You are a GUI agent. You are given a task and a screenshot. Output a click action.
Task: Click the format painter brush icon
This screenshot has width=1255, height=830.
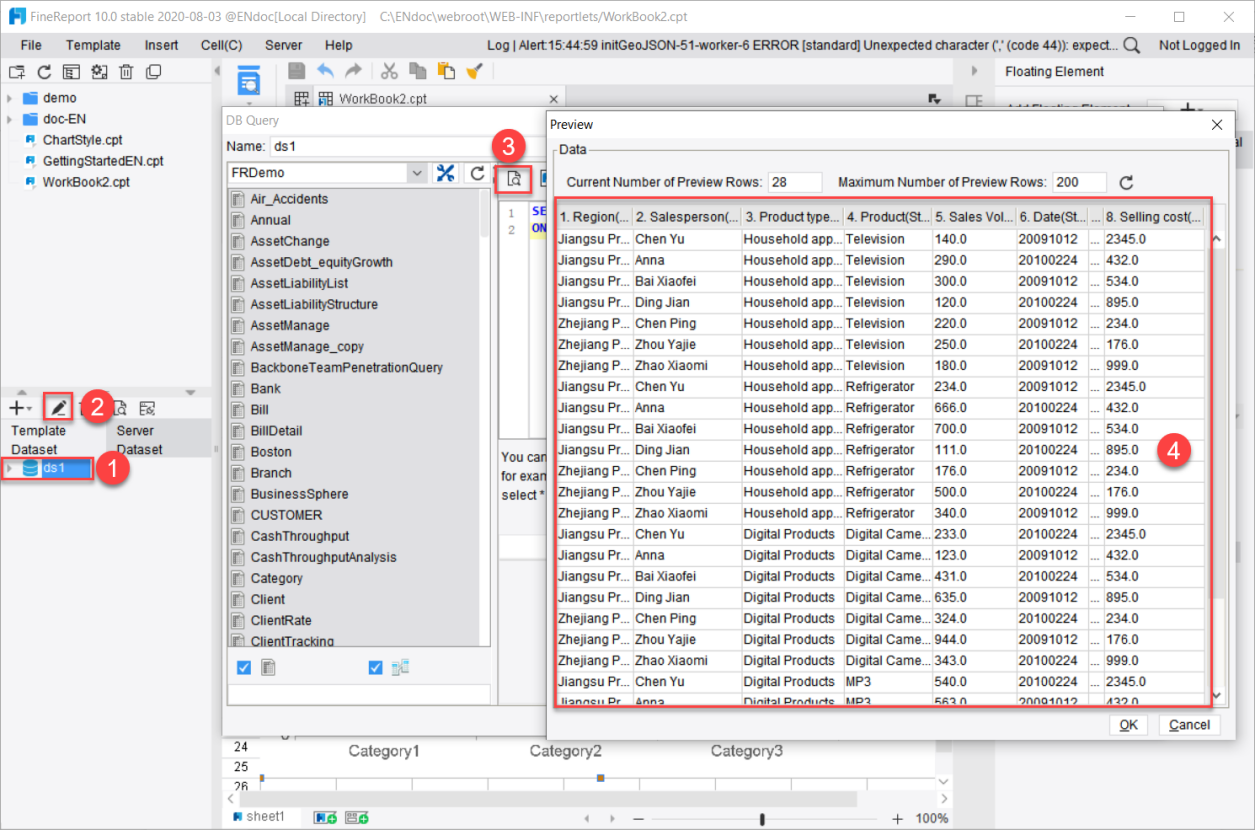pos(475,71)
